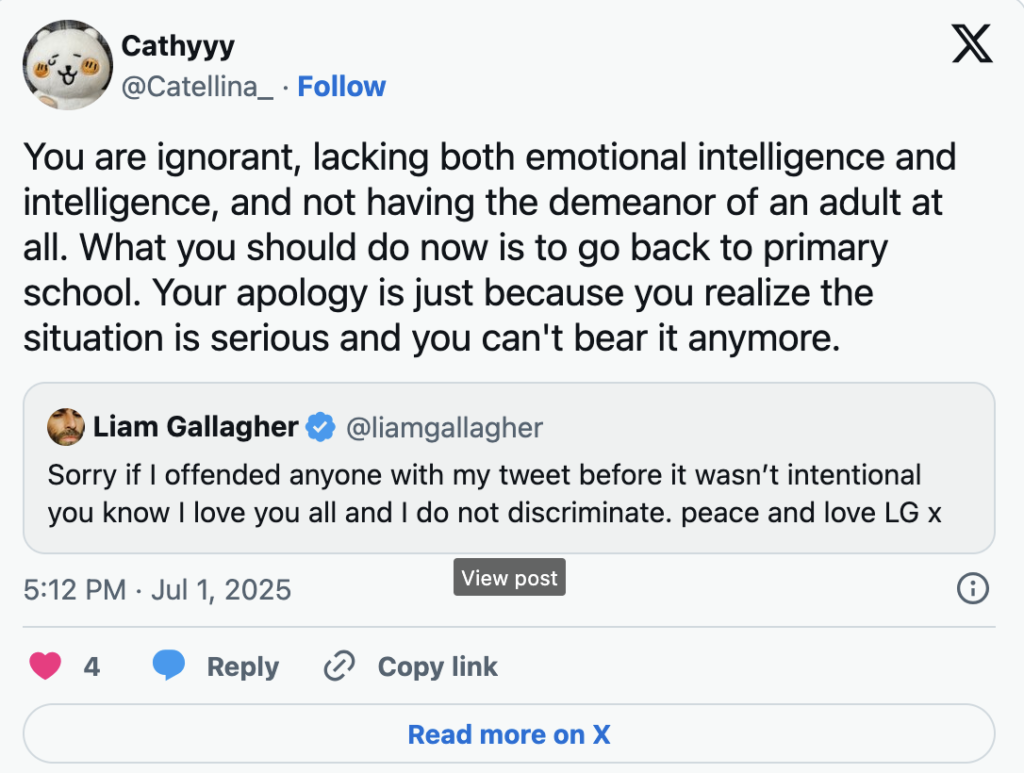Open the 5:12 PM · Jul 1, 2025 timestamp
The height and width of the screenshot is (773, 1024).
click(157, 589)
